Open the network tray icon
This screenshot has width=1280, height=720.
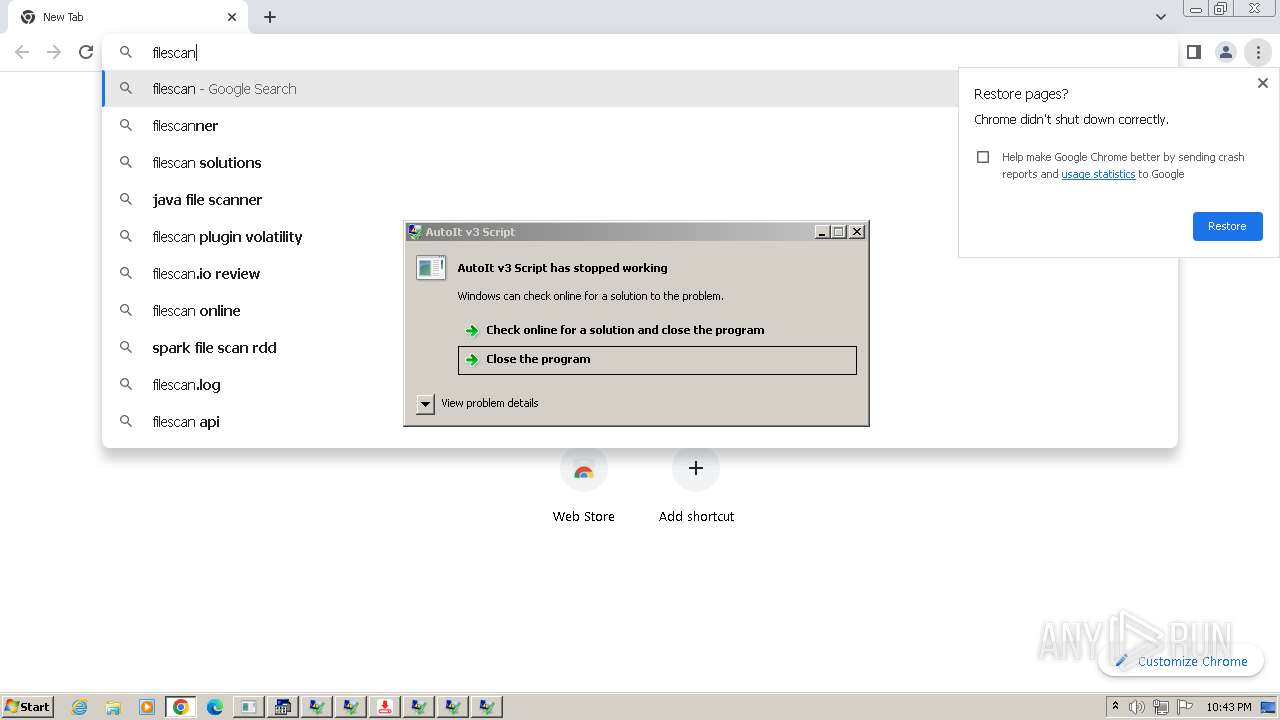tap(1160, 707)
